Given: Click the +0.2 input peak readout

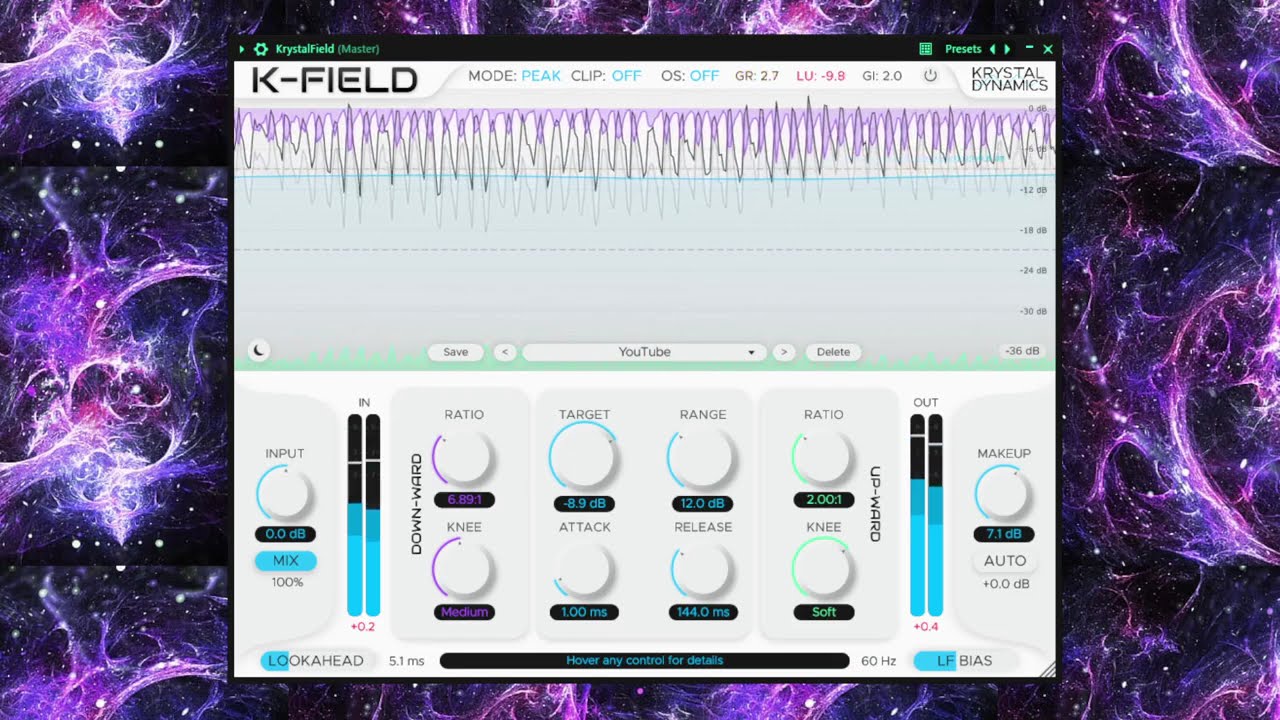Looking at the screenshot, I should pos(363,627).
